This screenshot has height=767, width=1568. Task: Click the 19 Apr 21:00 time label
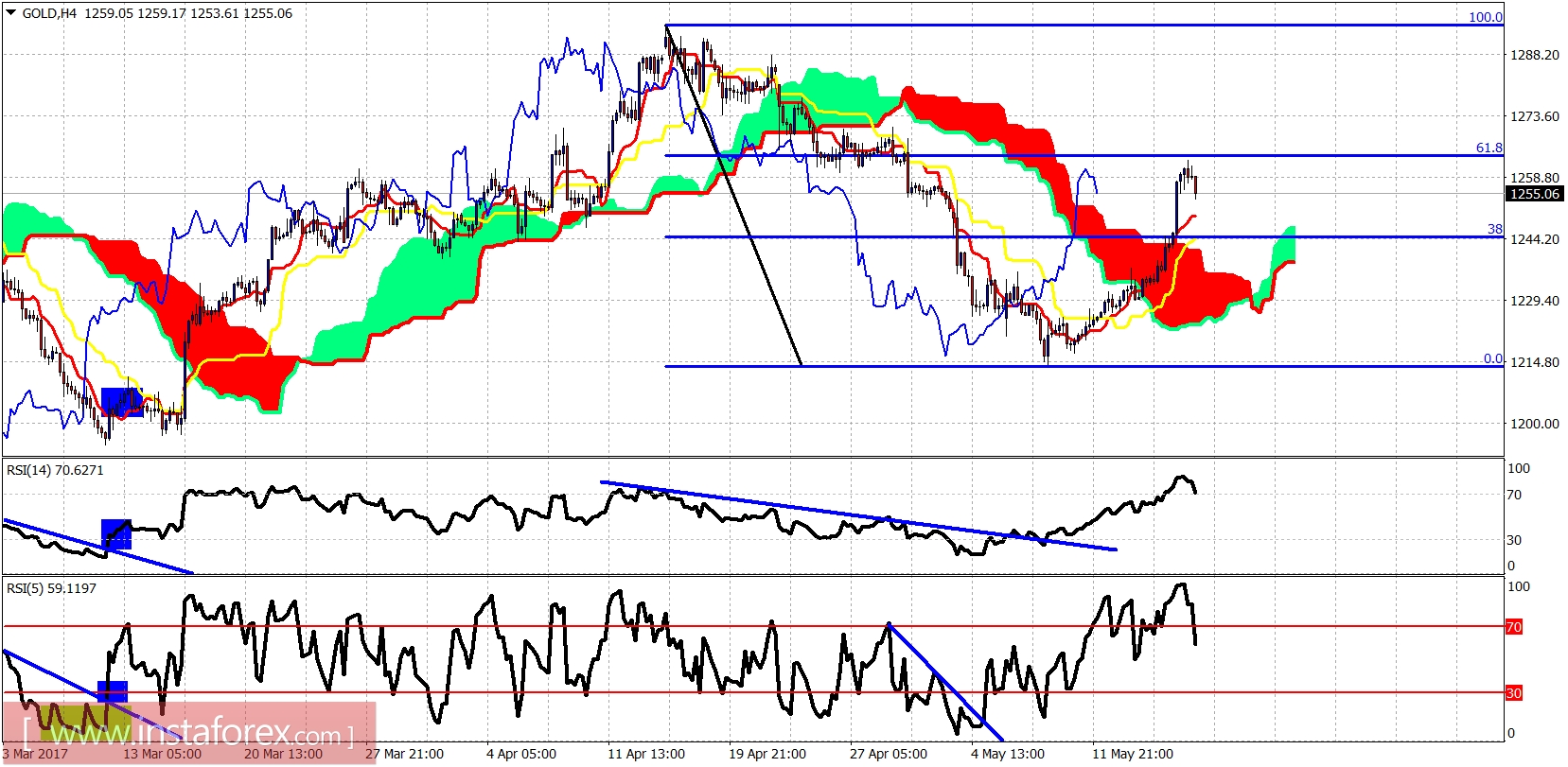click(767, 754)
